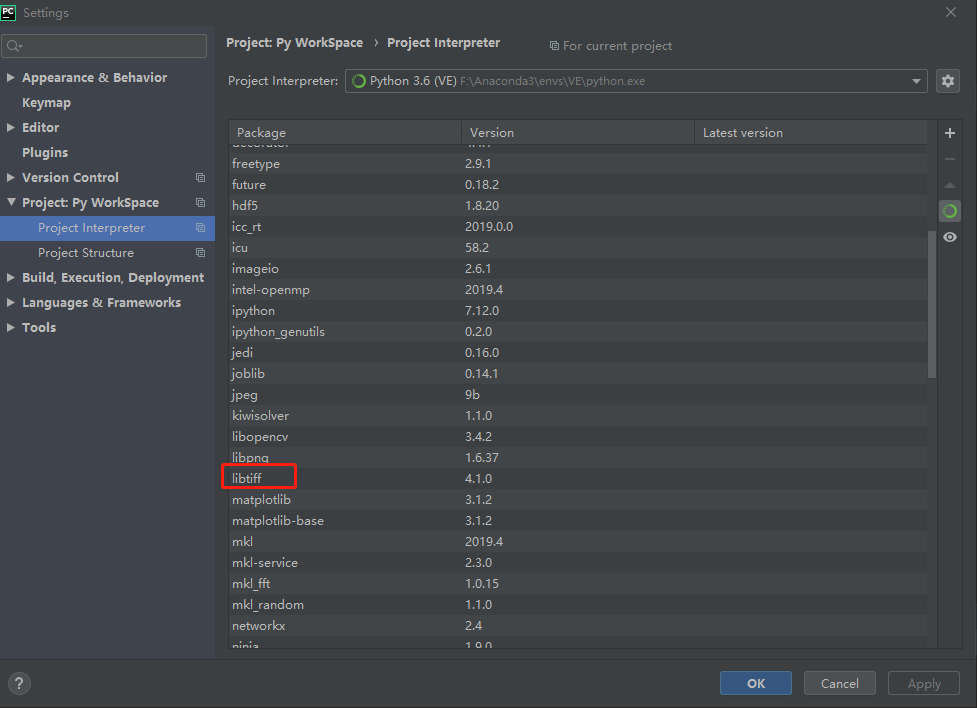Upgrade selected package with the arrow icon
977x708 pixels.
[x=949, y=184]
